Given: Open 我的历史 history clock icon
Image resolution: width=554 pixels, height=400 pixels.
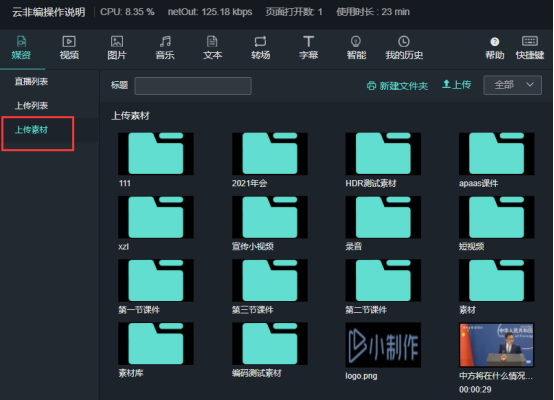Looking at the screenshot, I should [x=404, y=41].
